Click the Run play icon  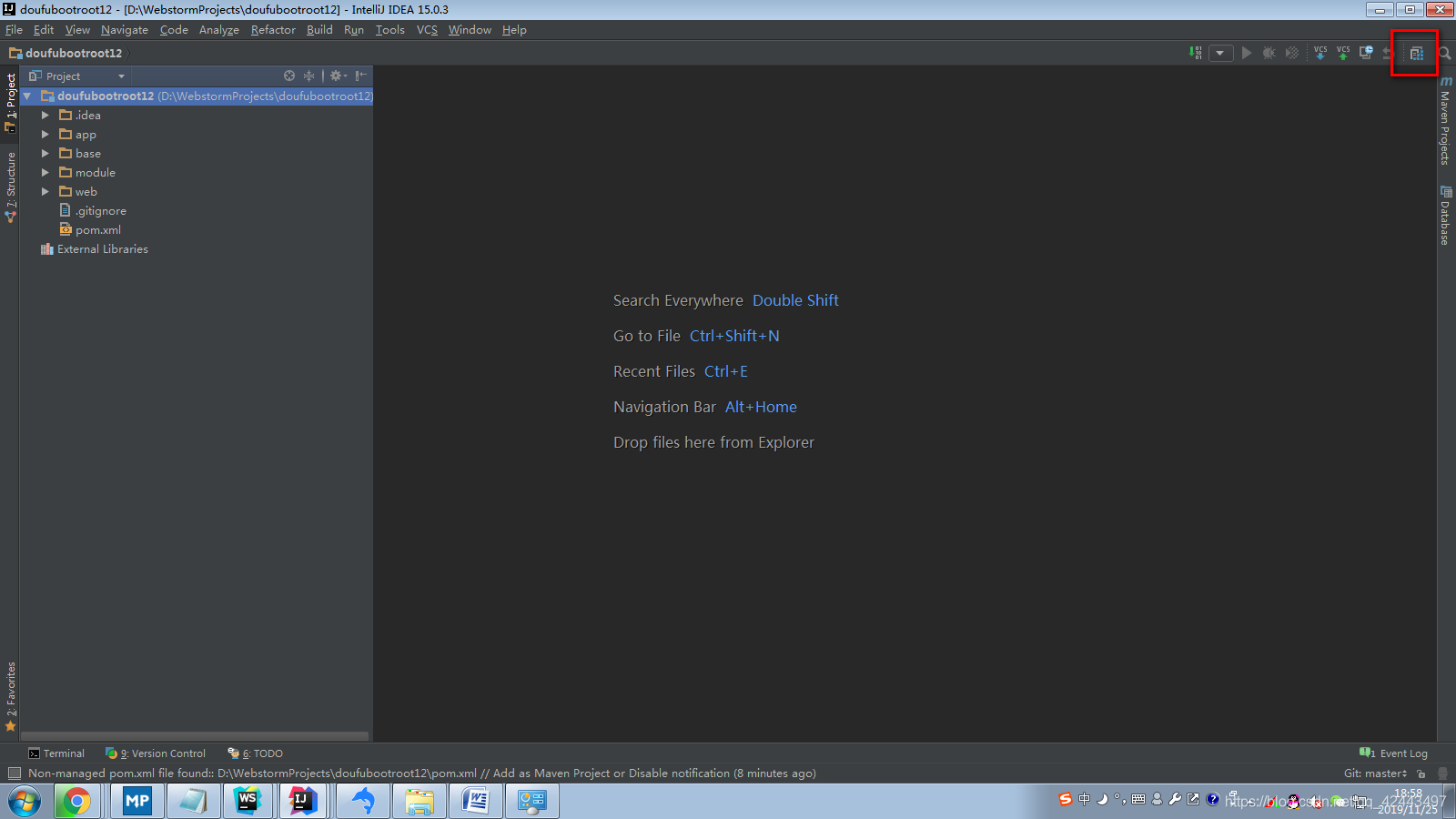(x=1247, y=53)
